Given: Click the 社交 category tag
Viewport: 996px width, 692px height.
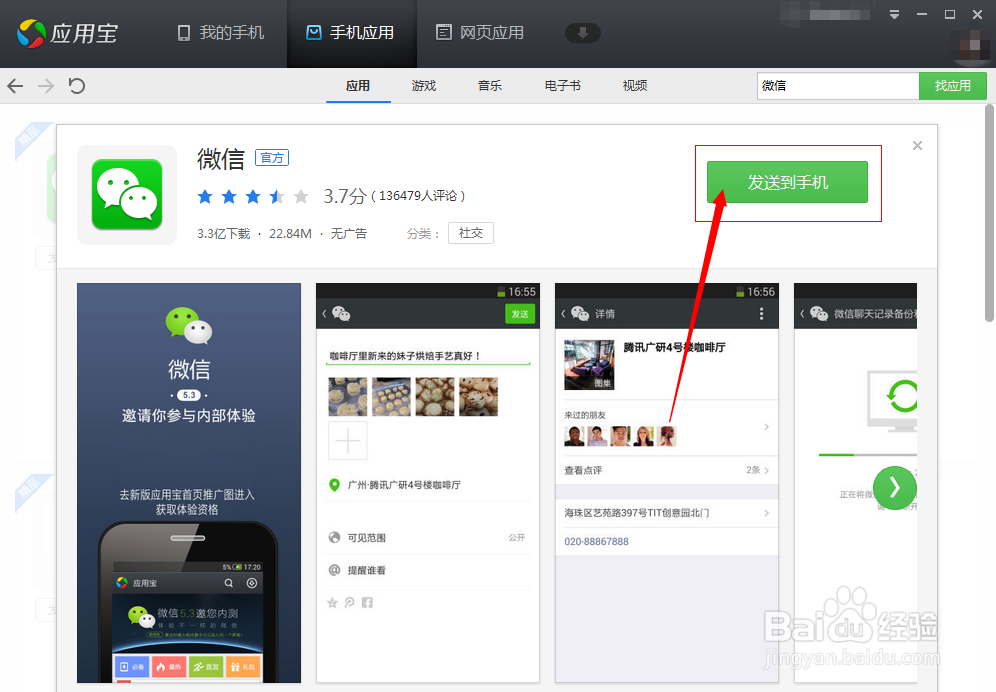Looking at the screenshot, I should pyautogui.click(x=471, y=233).
